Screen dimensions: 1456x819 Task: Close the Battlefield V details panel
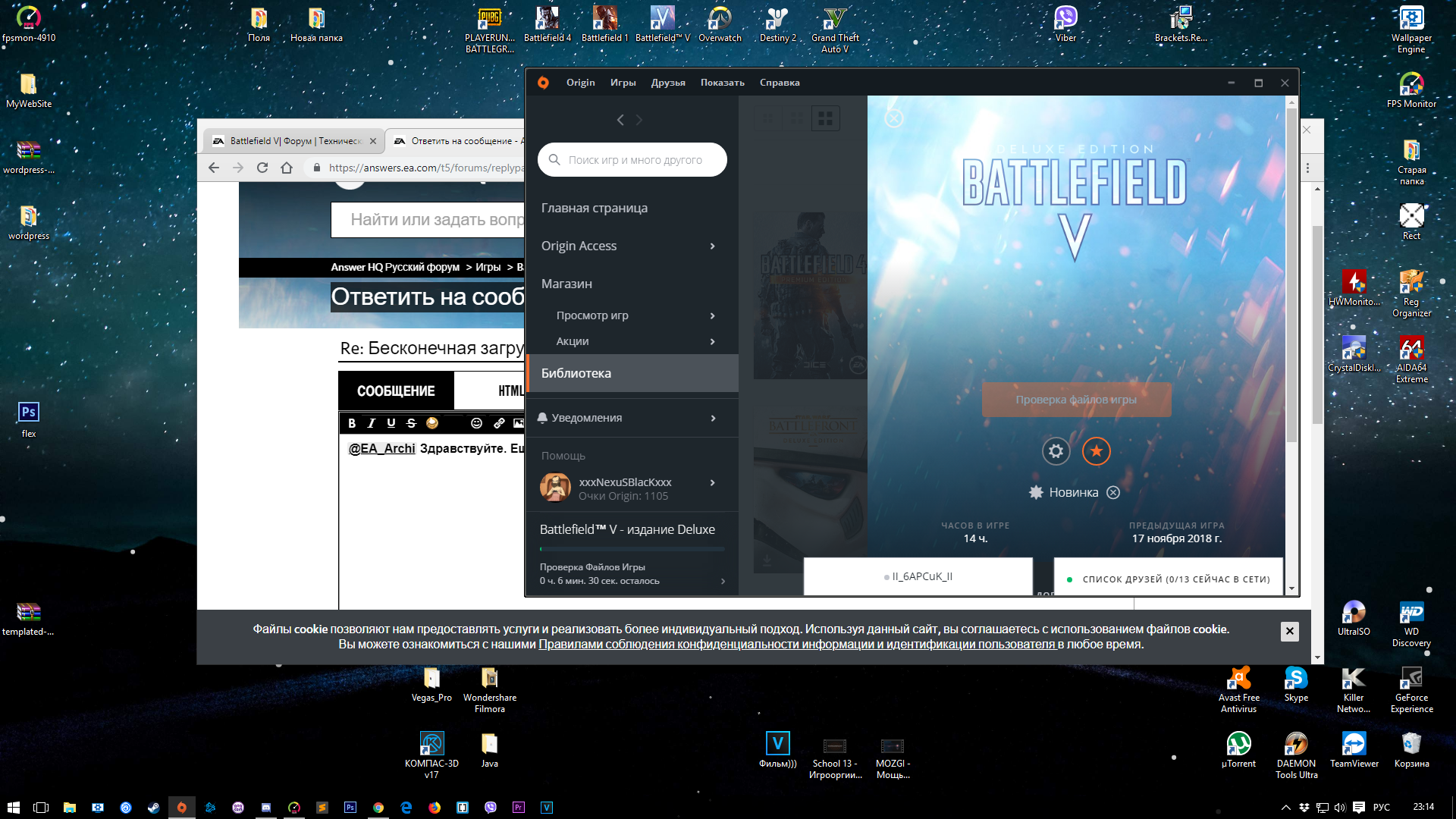894,118
